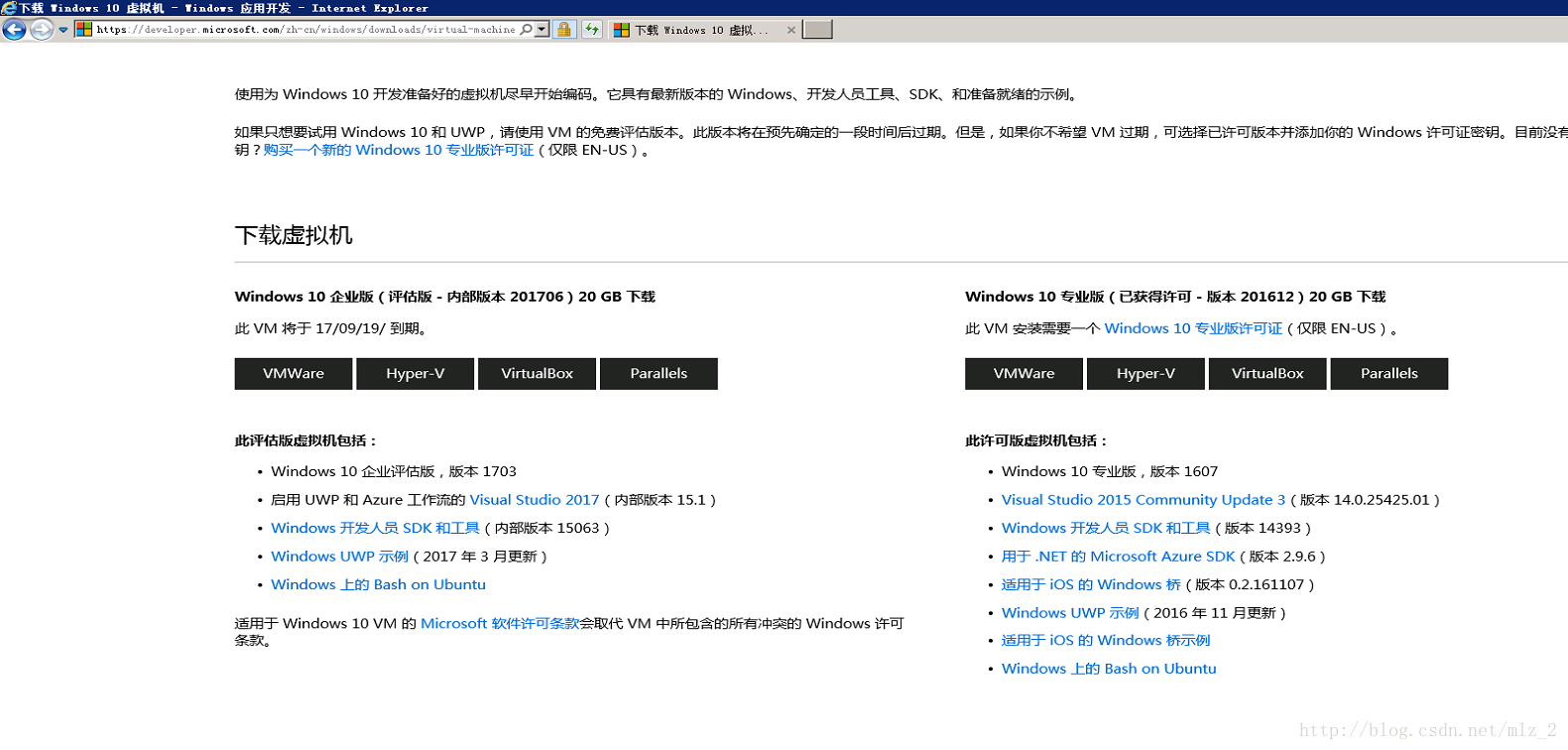The height and width of the screenshot is (750, 1568).
Task: Click the 此 VM 将于 17/09/19/ 到期 text
Action: coord(330,328)
